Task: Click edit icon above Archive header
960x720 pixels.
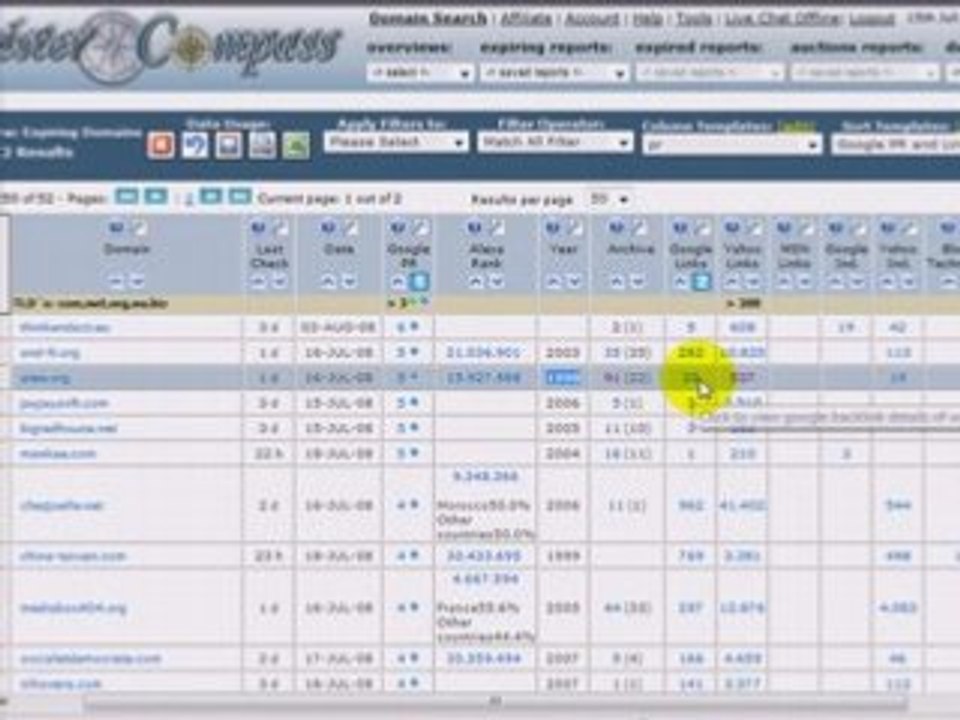Action: tap(639, 228)
